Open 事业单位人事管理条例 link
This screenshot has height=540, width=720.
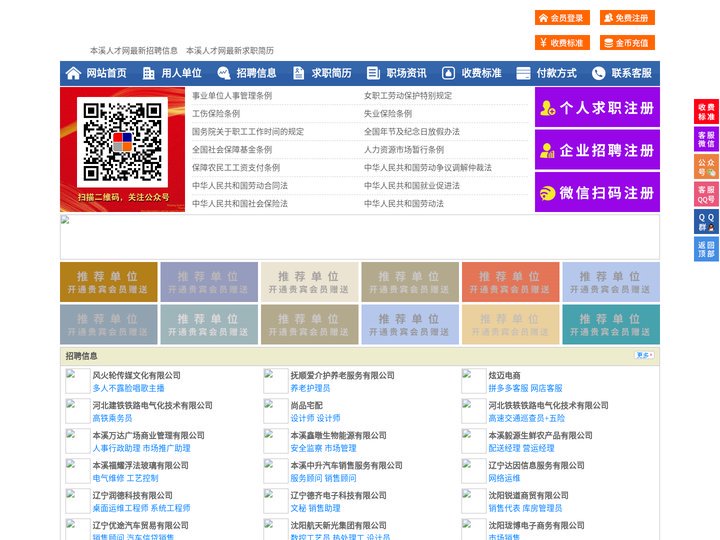pyautogui.click(x=232, y=96)
